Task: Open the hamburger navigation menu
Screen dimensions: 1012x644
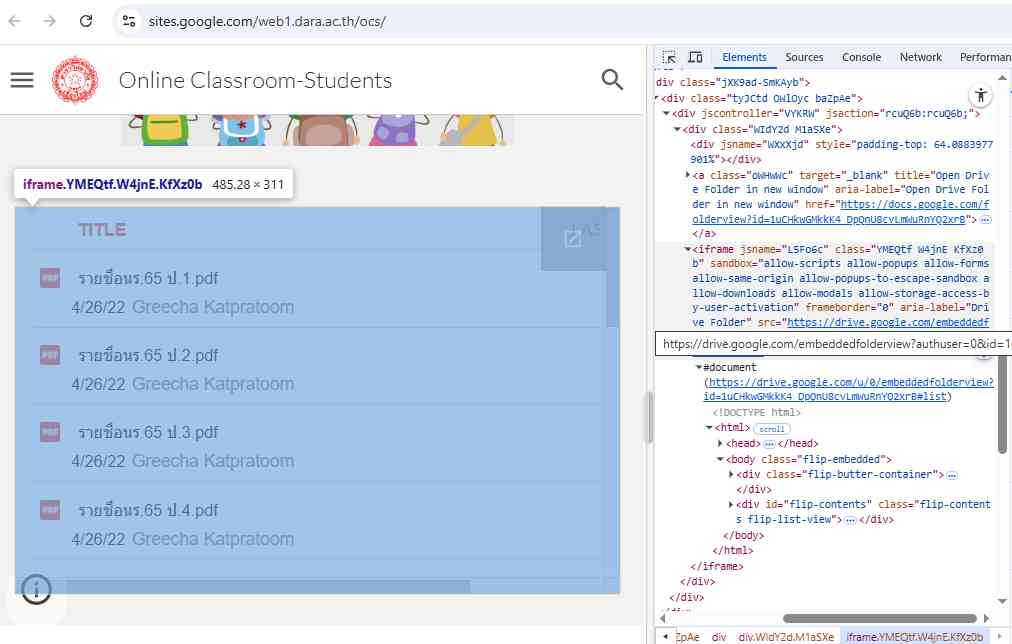Action: pyautogui.click(x=22, y=80)
